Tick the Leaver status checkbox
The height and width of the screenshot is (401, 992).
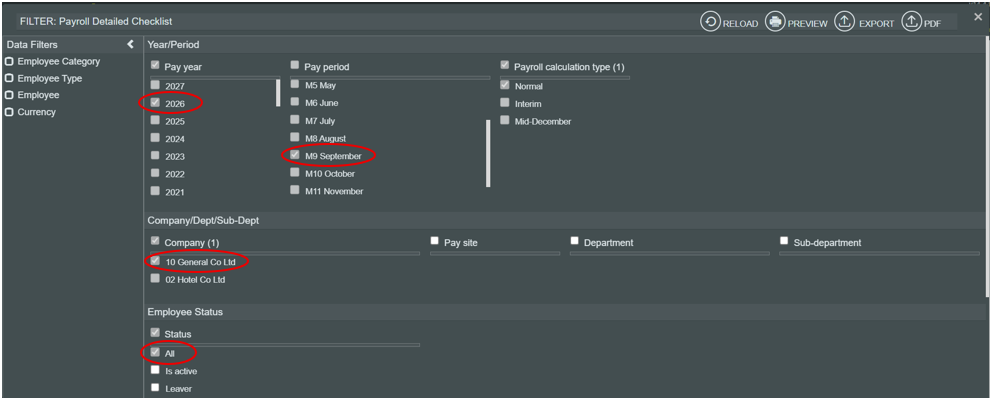point(156,388)
